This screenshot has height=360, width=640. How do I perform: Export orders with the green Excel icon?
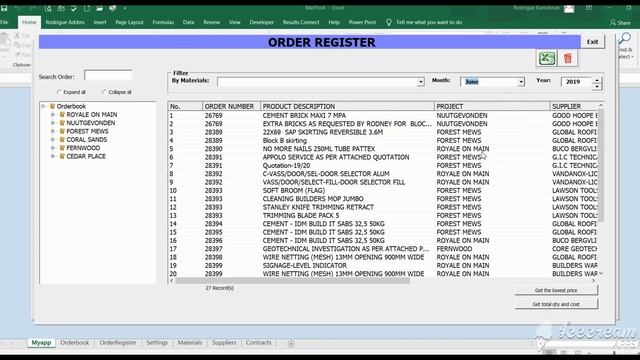[x=547, y=58]
